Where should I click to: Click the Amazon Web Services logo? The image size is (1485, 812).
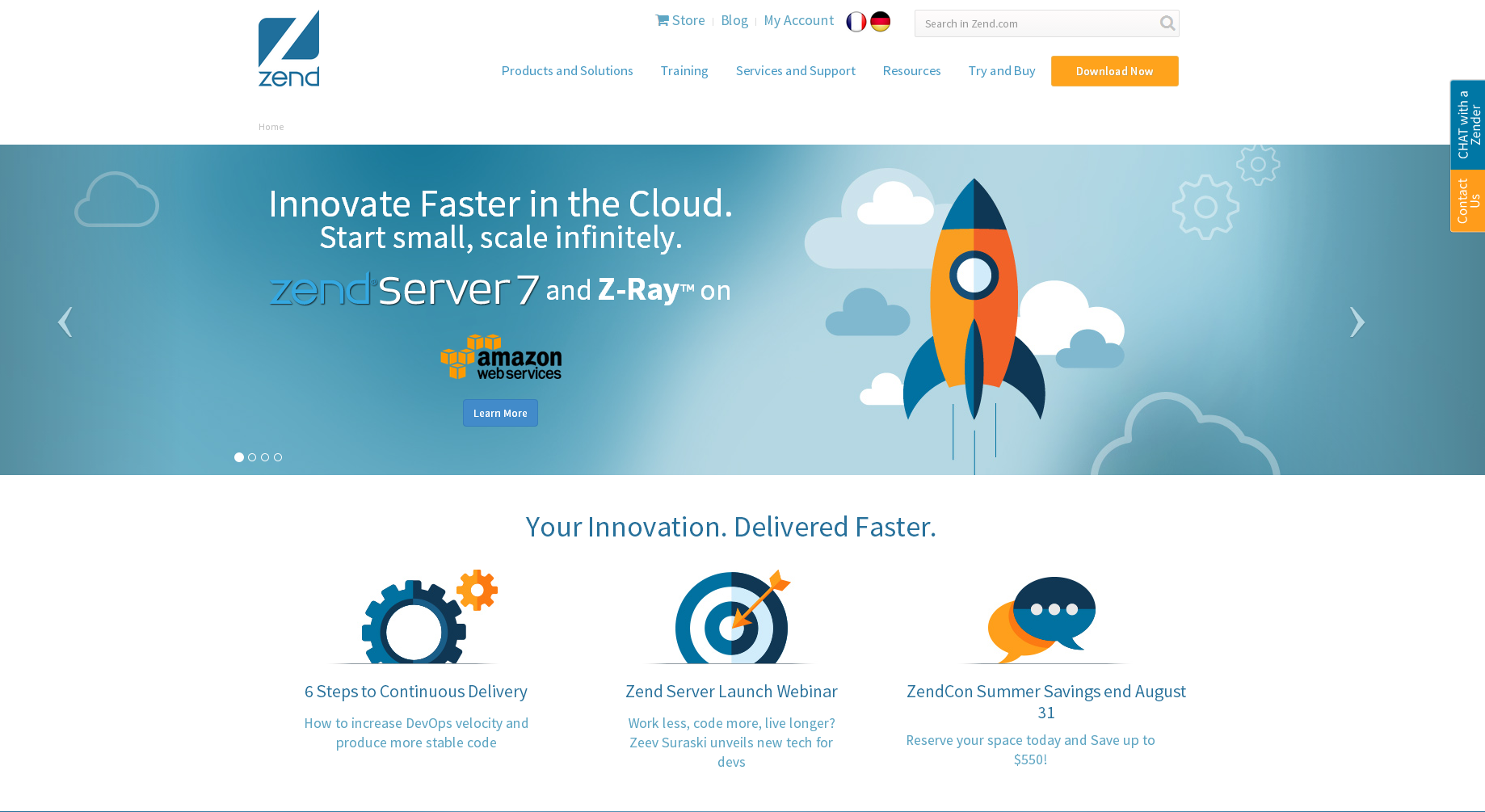click(x=501, y=356)
